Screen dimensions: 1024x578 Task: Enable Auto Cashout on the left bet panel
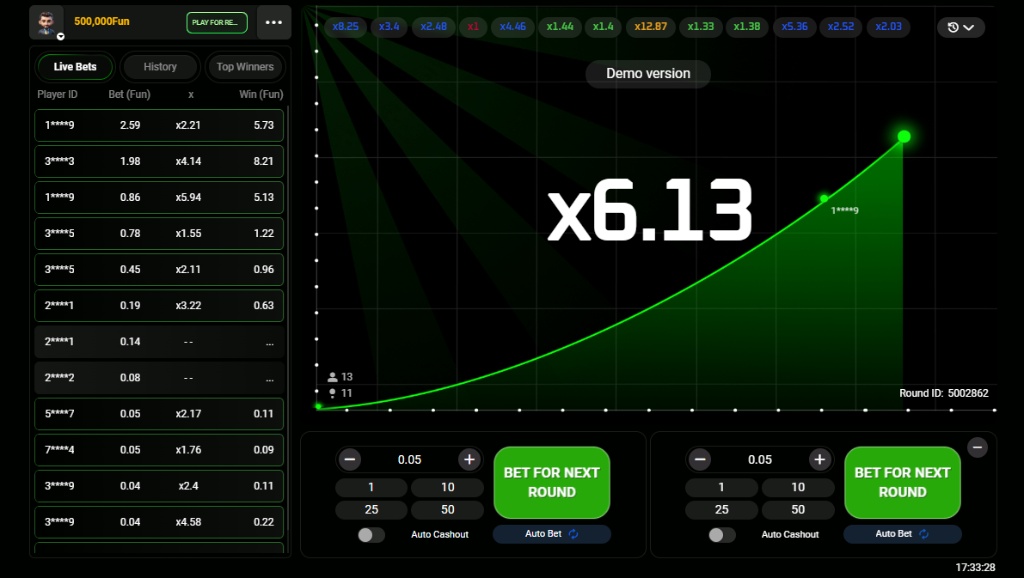[x=369, y=534]
